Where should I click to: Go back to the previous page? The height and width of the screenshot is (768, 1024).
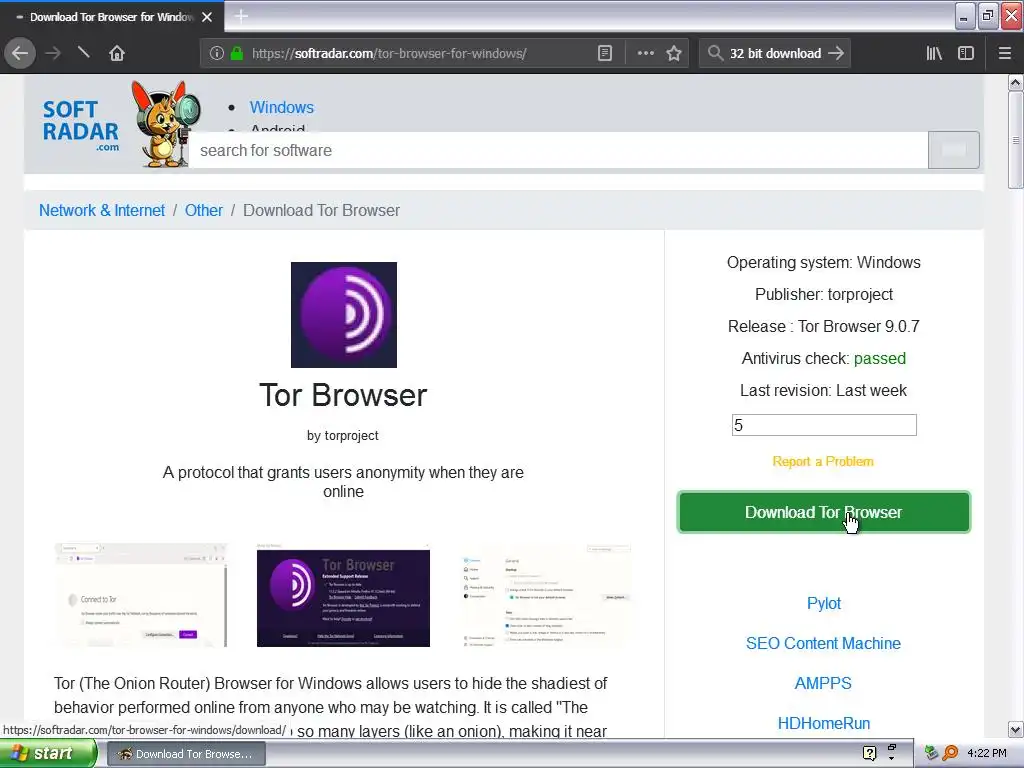coord(20,54)
